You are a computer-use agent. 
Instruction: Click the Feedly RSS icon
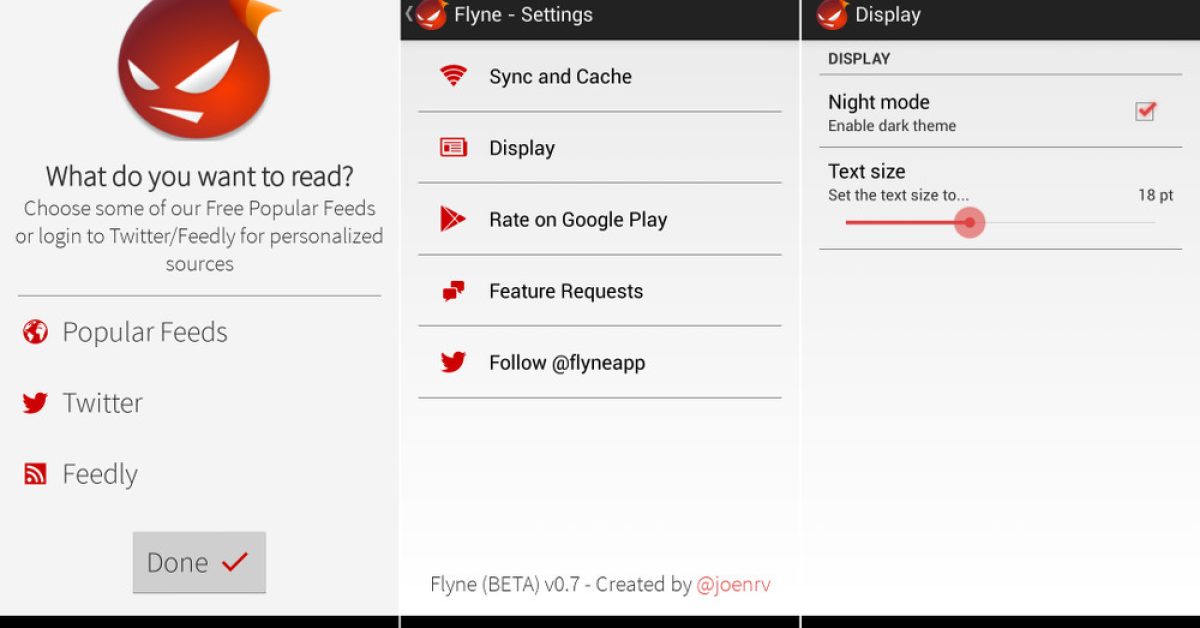coord(35,474)
